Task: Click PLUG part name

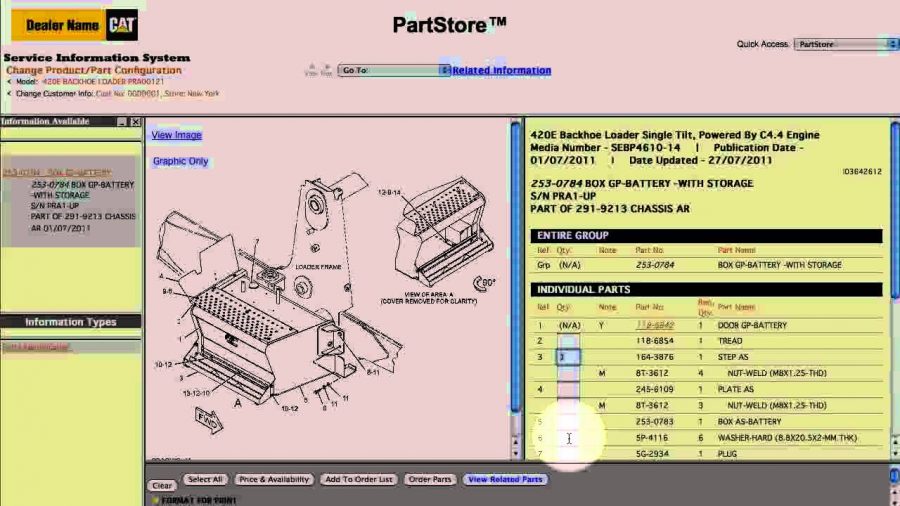Action: (x=727, y=454)
